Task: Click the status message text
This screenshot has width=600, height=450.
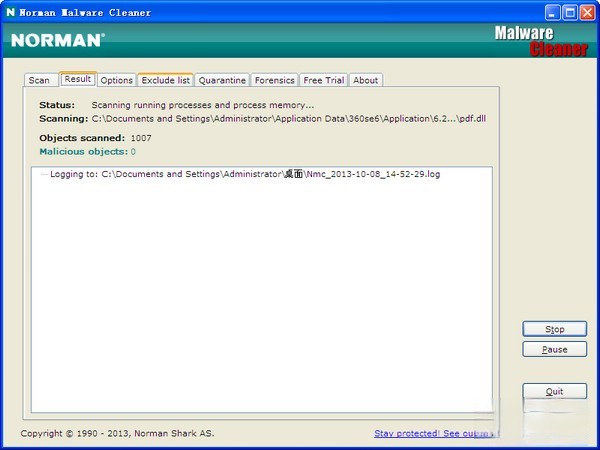Action: click(202, 105)
